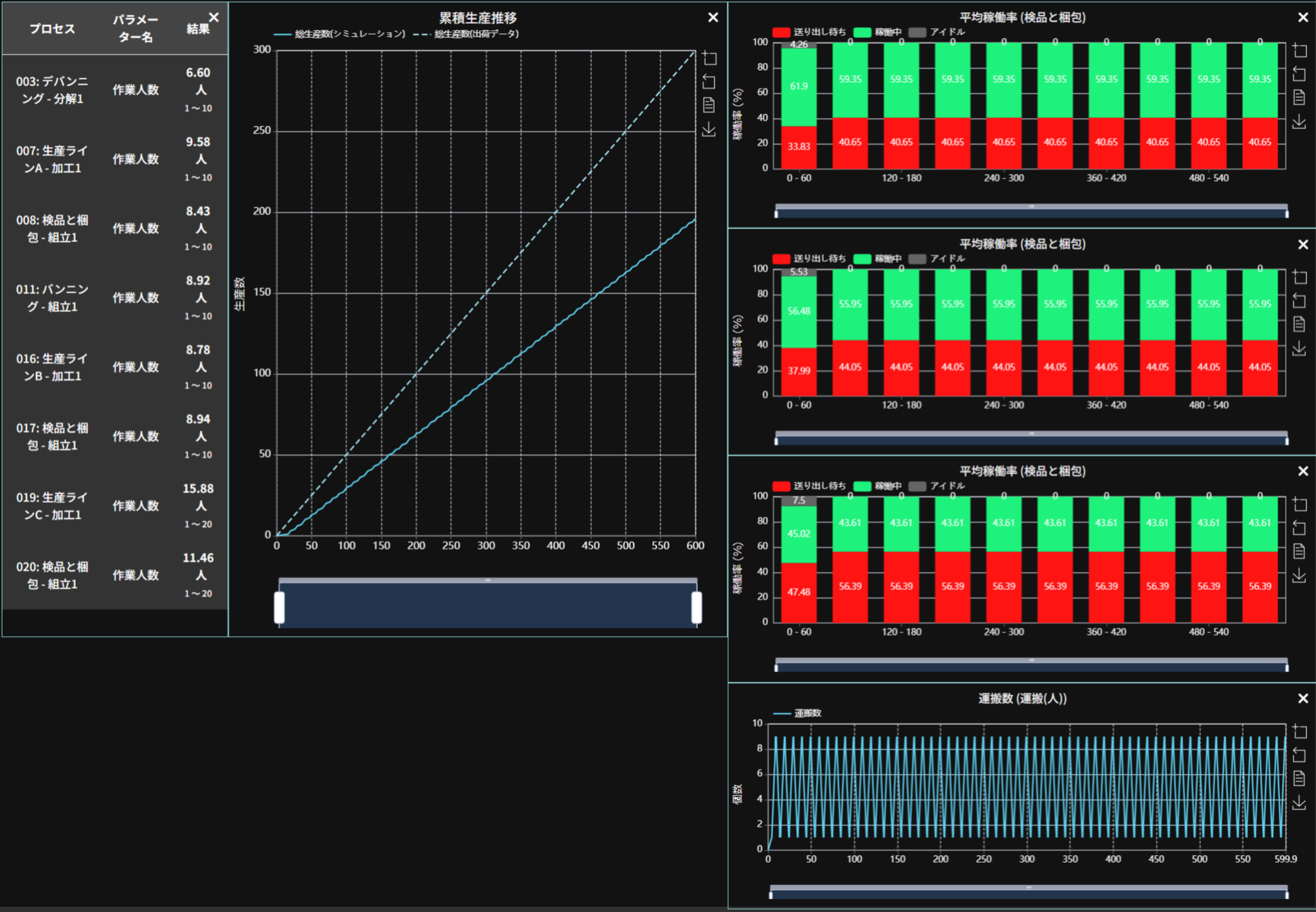Enable area zoom on chart showing 43.61 bars

(1299, 504)
